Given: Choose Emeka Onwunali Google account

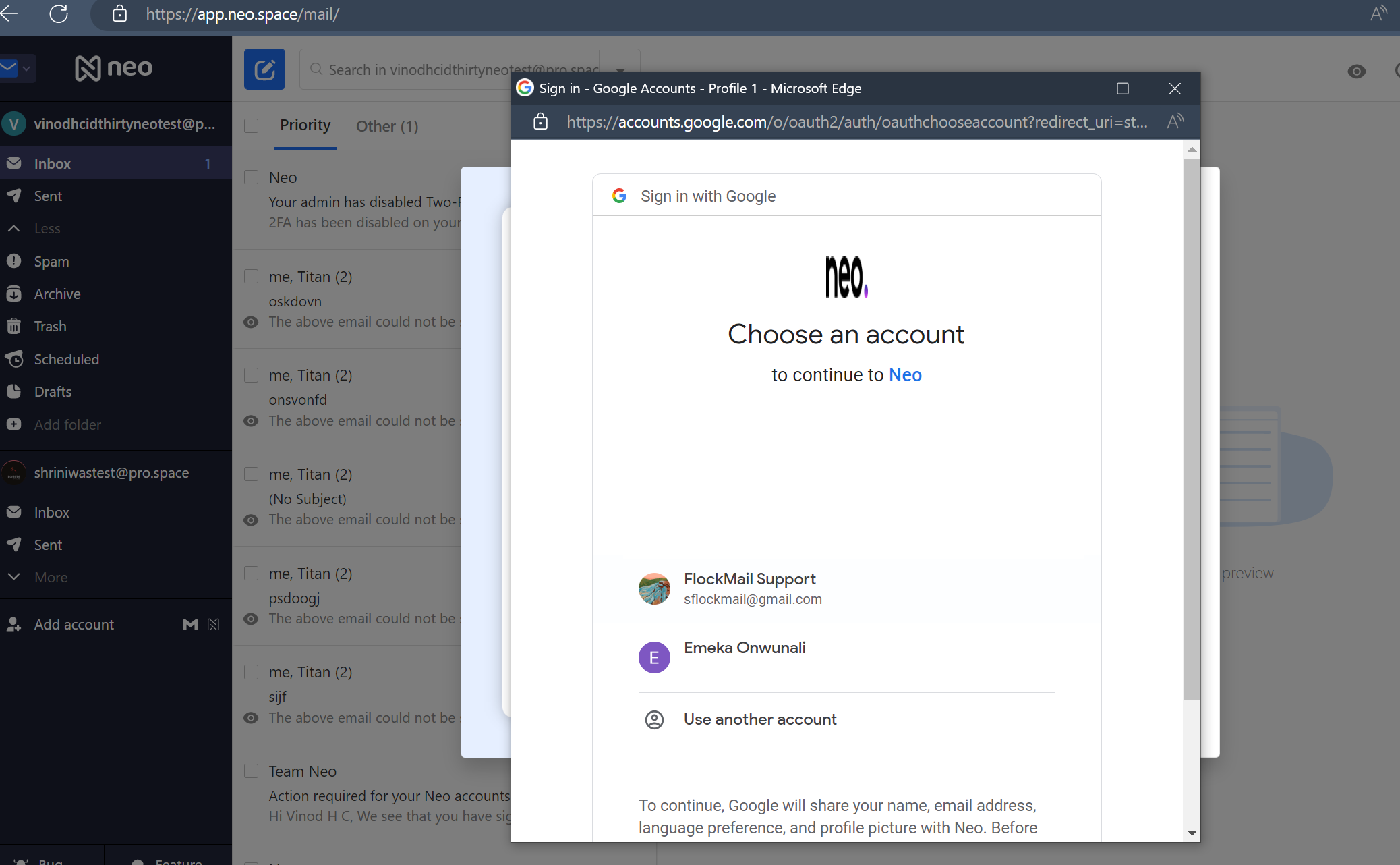Looking at the screenshot, I should 846,657.
